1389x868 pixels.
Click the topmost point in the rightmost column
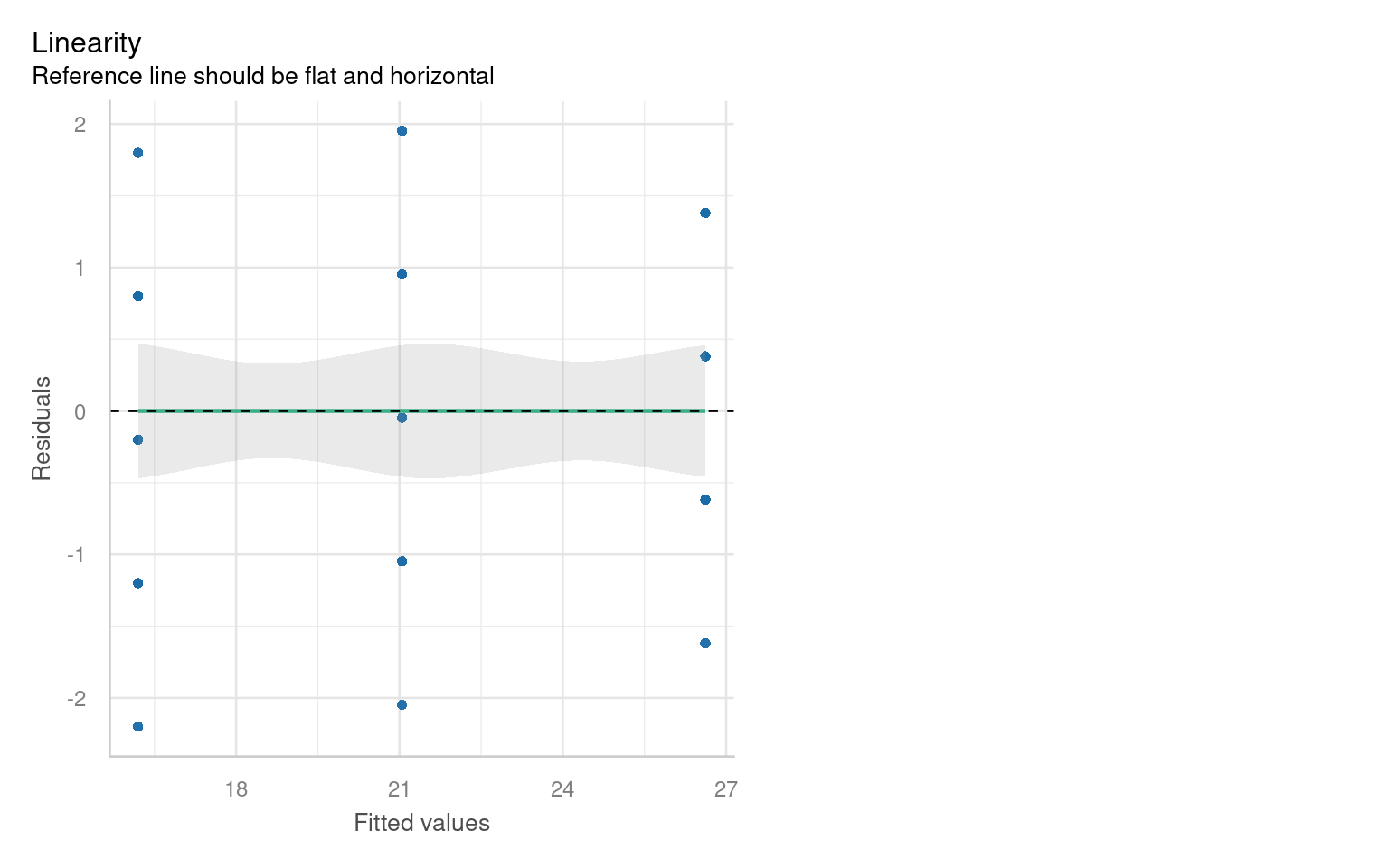[x=705, y=213]
